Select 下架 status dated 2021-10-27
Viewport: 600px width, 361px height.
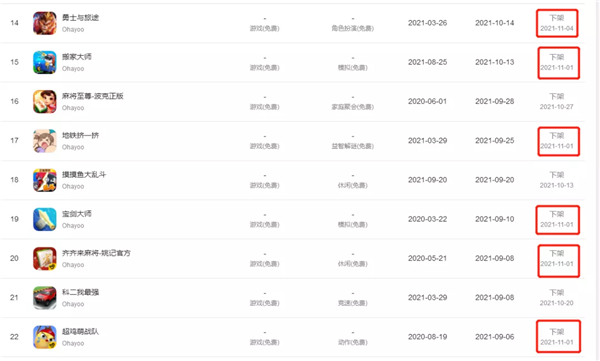[557, 101]
